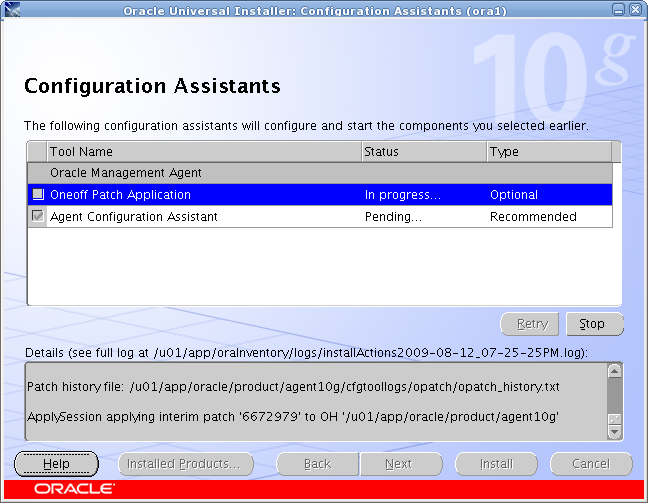Viewport: 648px width, 503px height.
Task: Click the installer window icon in title bar
Action: coord(12,9)
